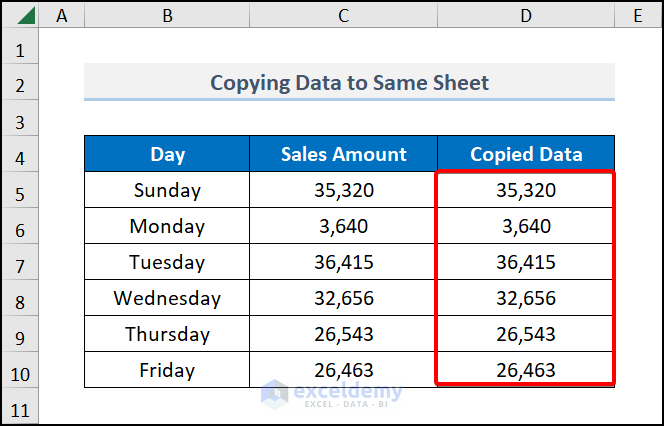664x426 pixels.
Task: Select column C header
Action: [343, 15]
